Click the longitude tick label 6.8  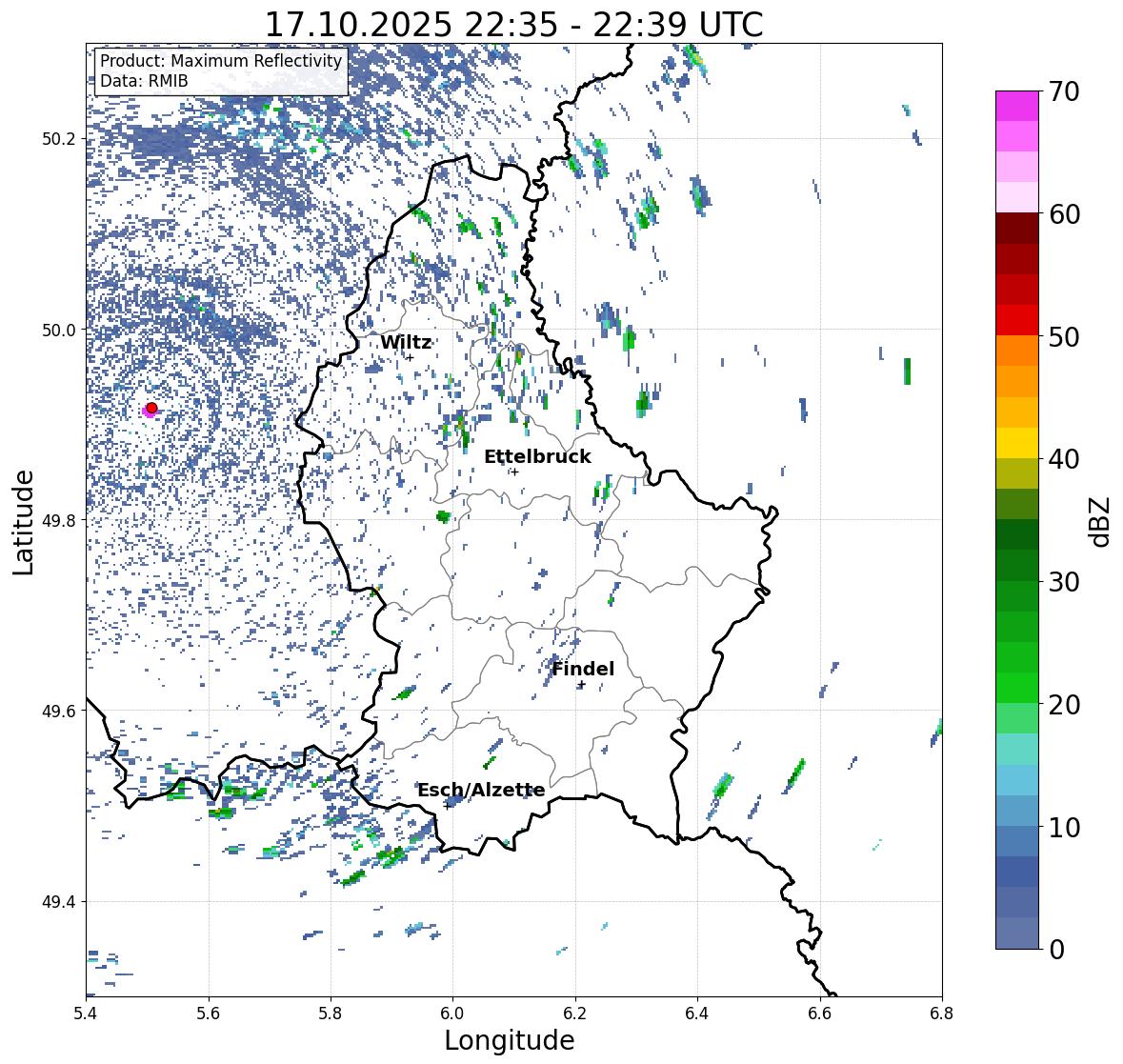pos(940,1013)
